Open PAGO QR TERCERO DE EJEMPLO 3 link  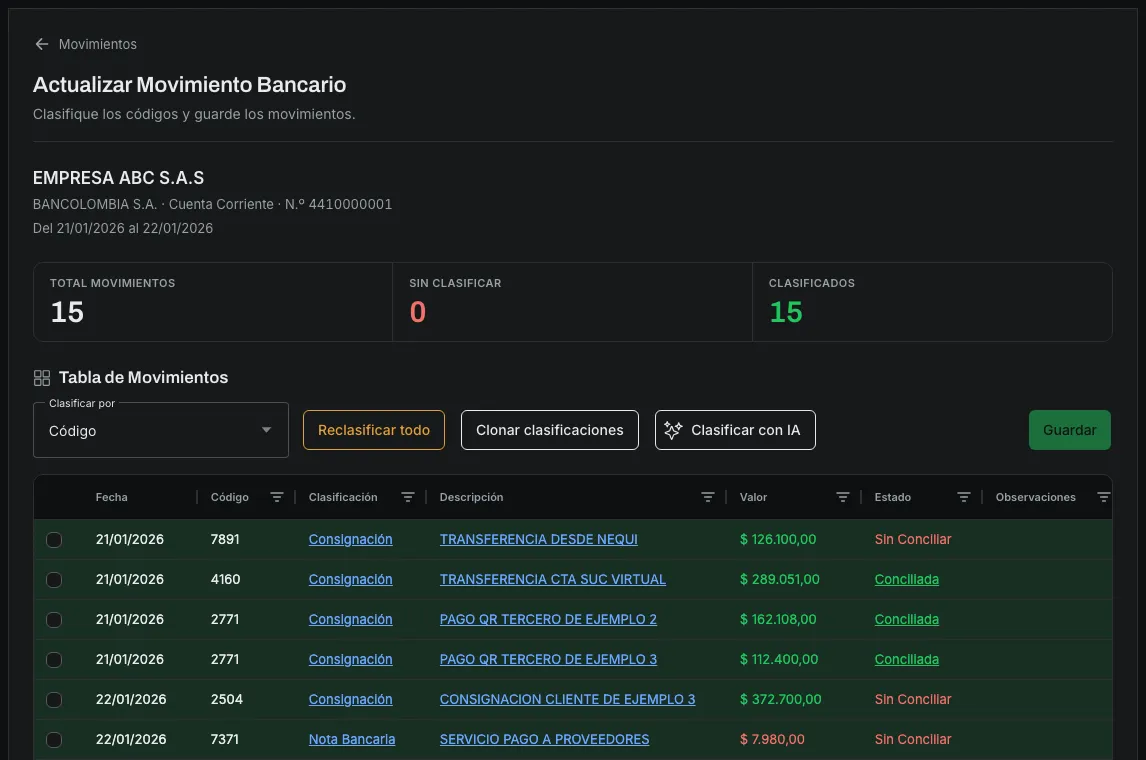pos(548,659)
